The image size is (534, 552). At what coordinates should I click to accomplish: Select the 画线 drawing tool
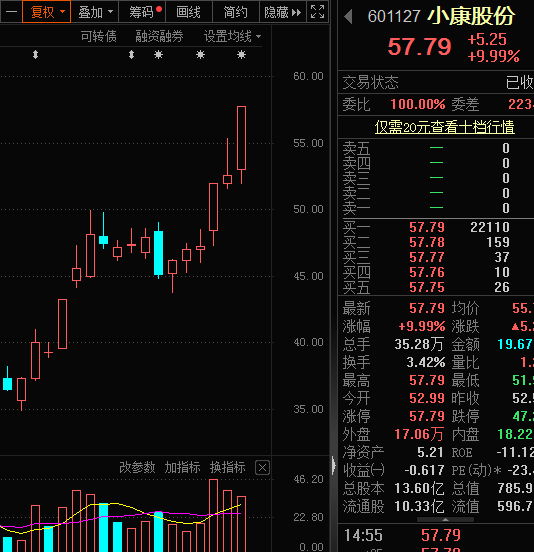click(x=189, y=12)
